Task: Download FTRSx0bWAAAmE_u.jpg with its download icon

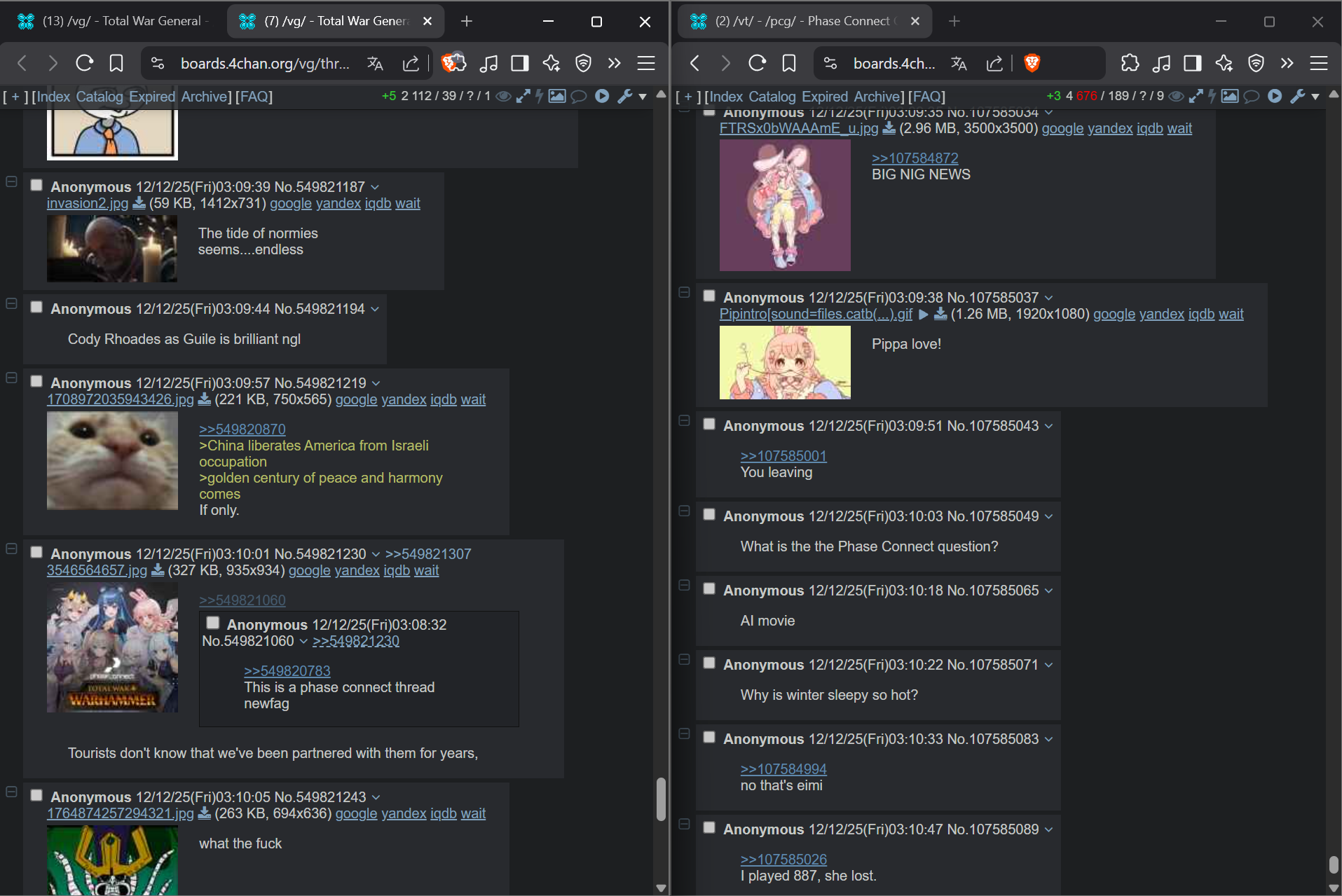Action: [889, 128]
